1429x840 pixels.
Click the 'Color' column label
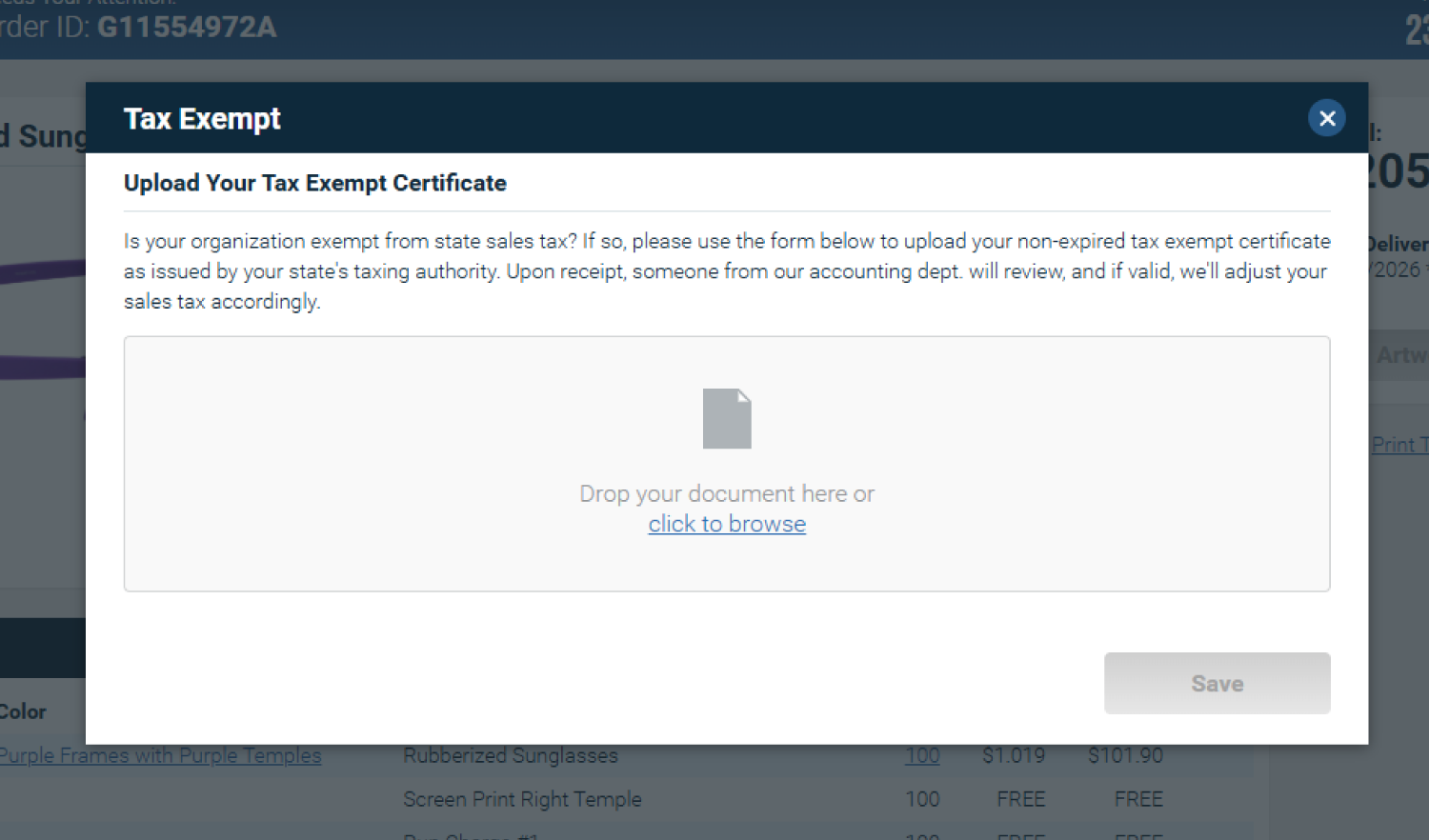coord(23,711)
